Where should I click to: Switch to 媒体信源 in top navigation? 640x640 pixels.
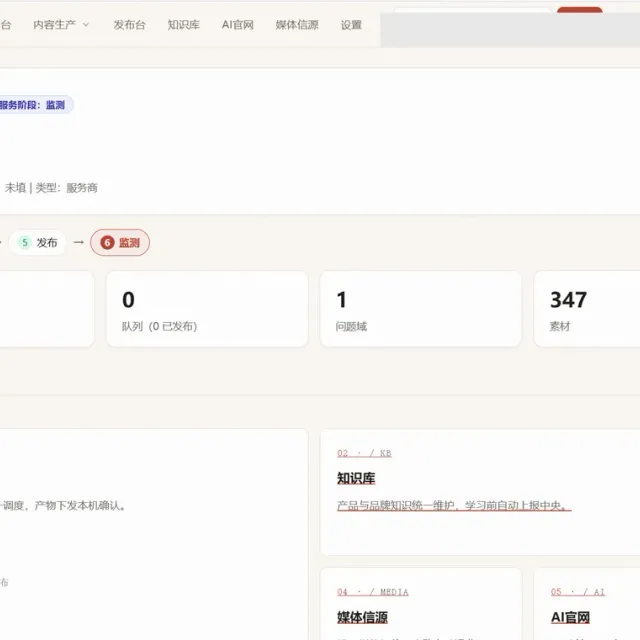click(297, 25)
